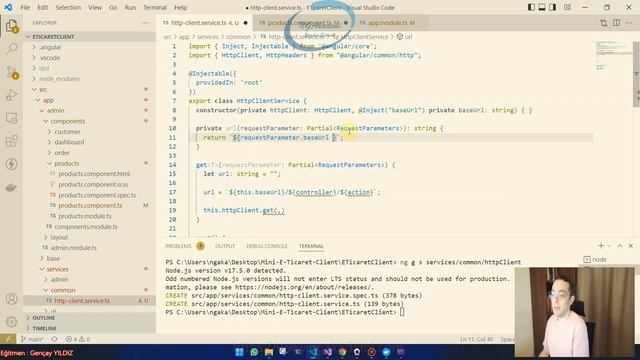Open the Help menu
Viewport: 640px width, 360px height.
(180, 7)
